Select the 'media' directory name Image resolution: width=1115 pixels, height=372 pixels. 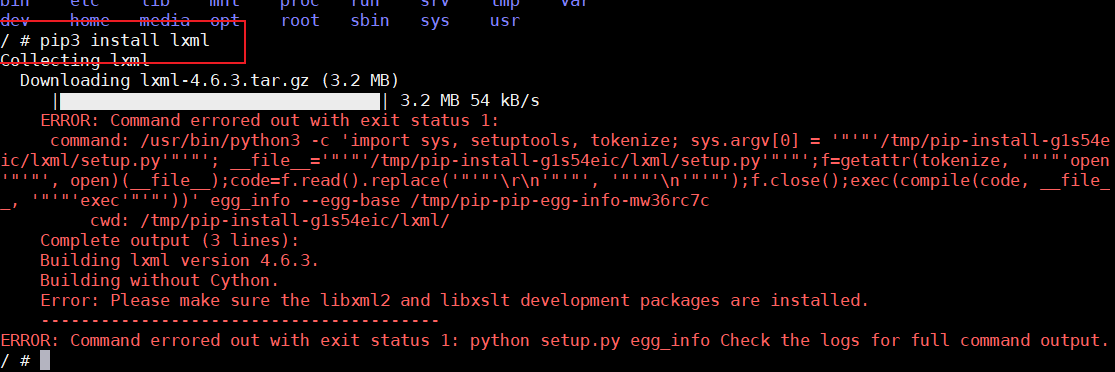coord(165,21)
